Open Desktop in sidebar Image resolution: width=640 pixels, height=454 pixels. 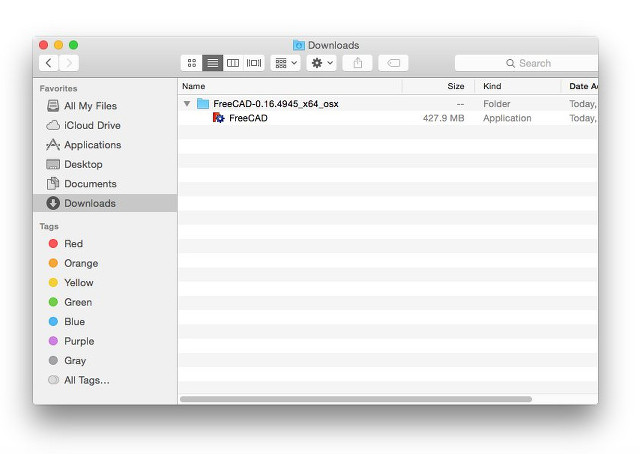(105, 164)
